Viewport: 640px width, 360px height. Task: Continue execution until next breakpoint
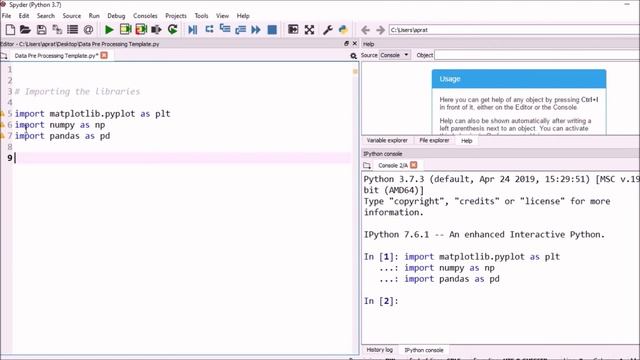click(256, 29)
